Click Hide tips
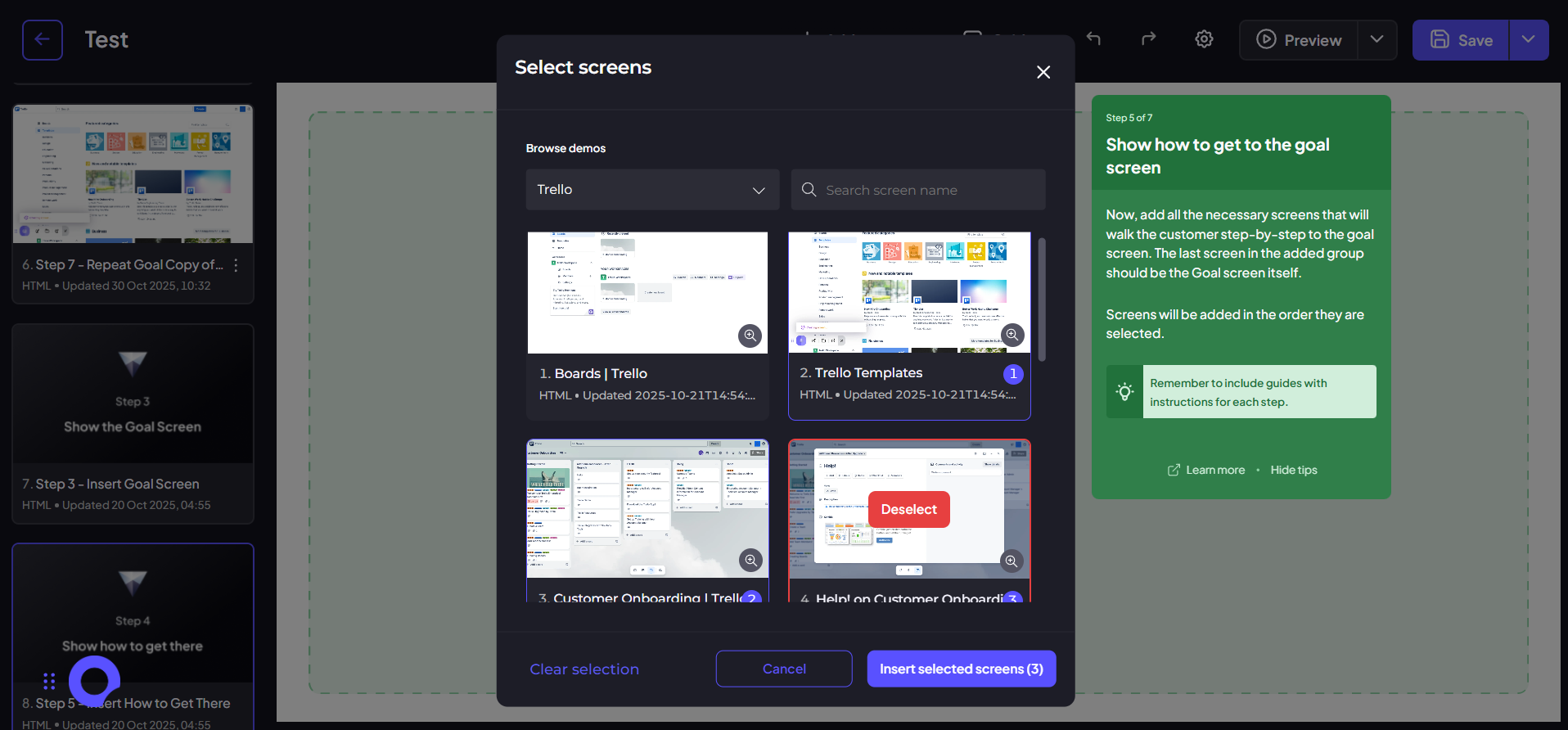This screenshot has height=730, width=1568. [1294, 470]
